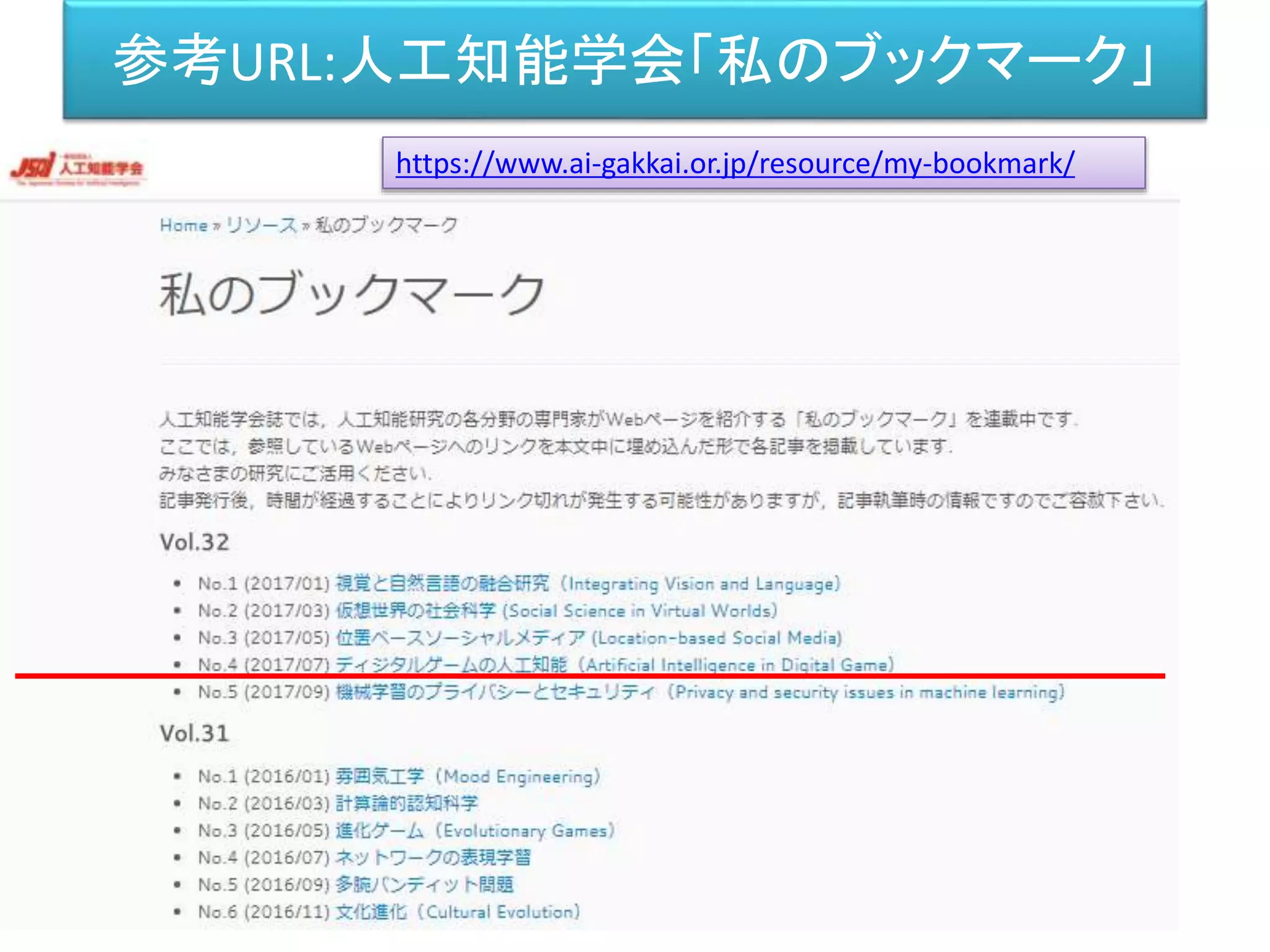This screenshot has width=1270, height=952.
Task: Open 雰囲気工学 (Mood Engineering) link
Action: coord(468,776)
